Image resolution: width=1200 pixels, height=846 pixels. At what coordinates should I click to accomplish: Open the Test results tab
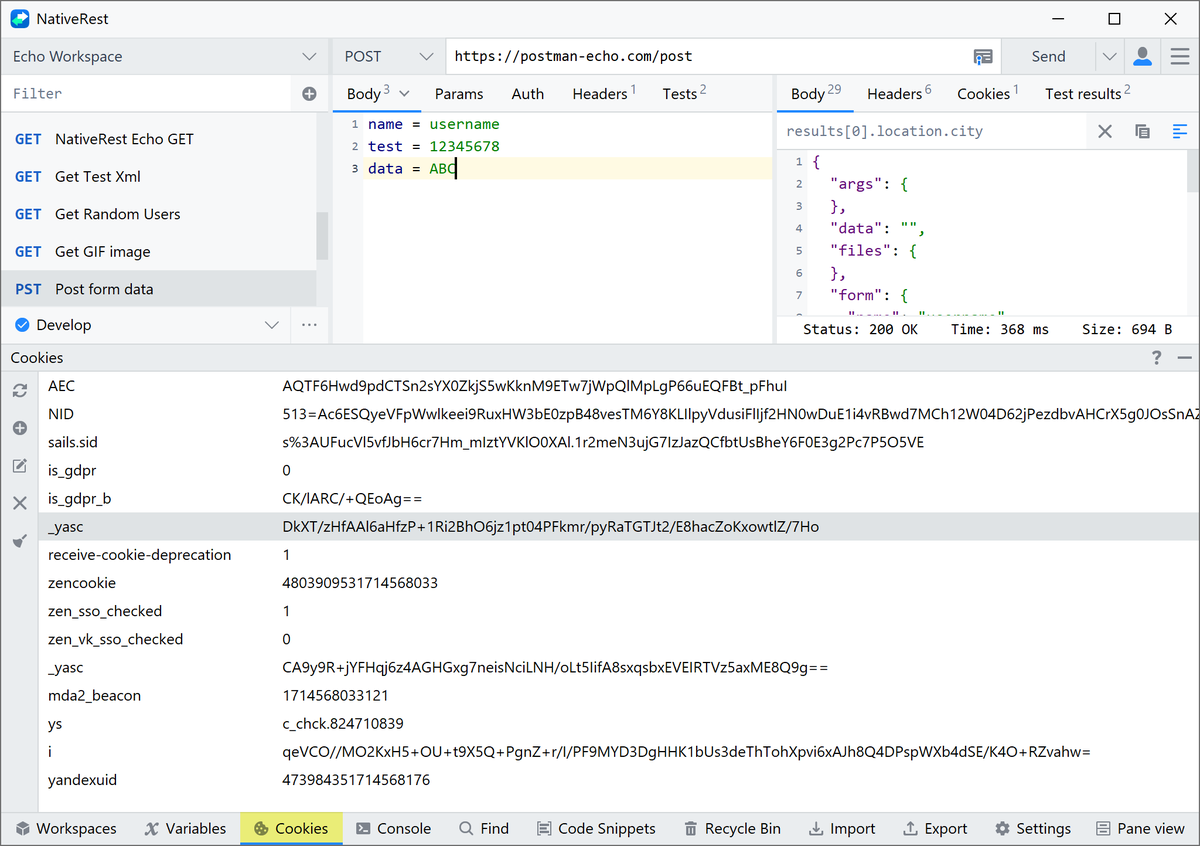(1087, 94)
